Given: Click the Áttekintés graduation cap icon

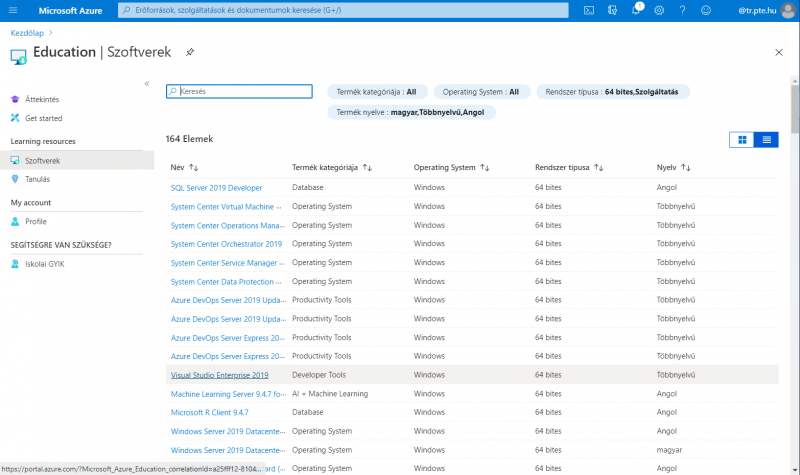Looking at the screenshot, I should 15,99.
